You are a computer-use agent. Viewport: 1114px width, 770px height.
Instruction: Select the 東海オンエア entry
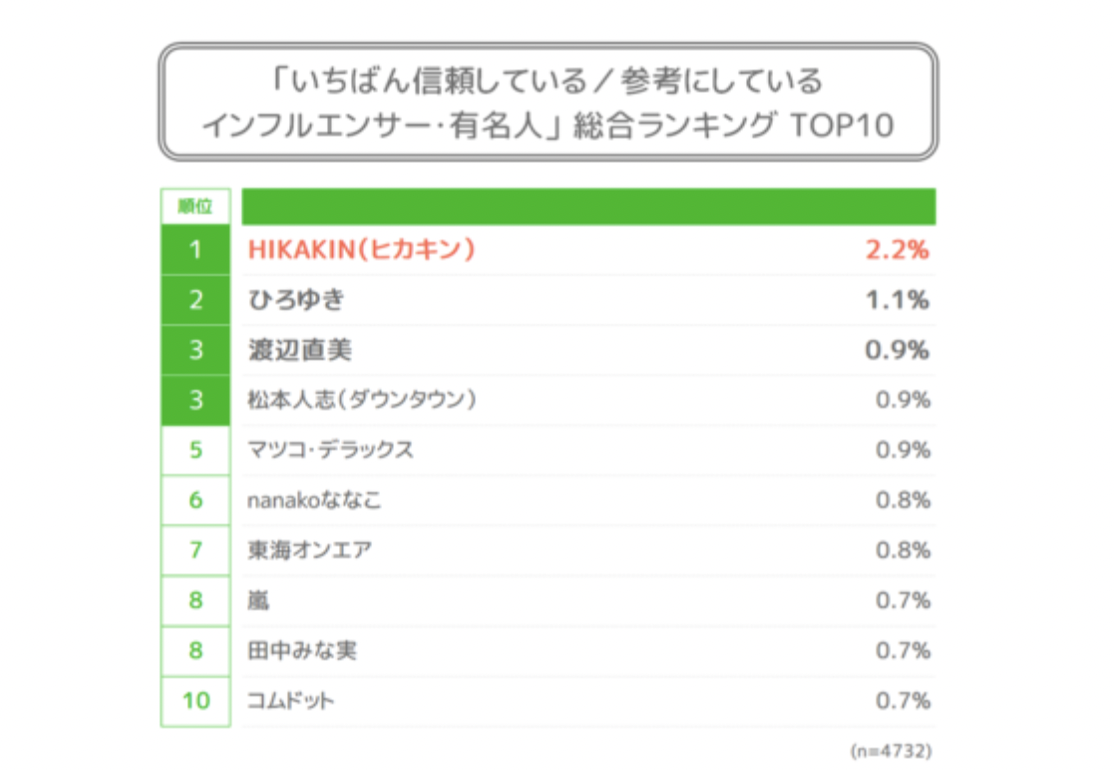tap(309, 550)
